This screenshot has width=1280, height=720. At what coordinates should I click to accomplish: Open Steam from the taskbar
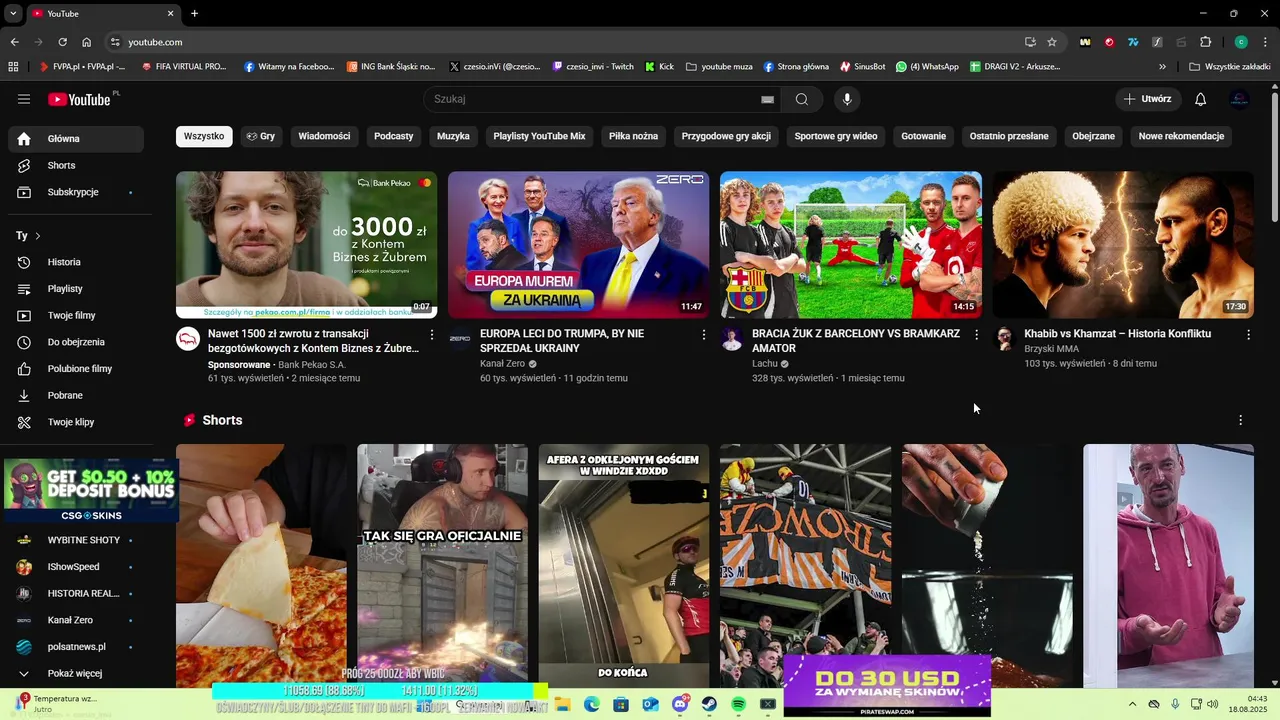coord(709,704)
